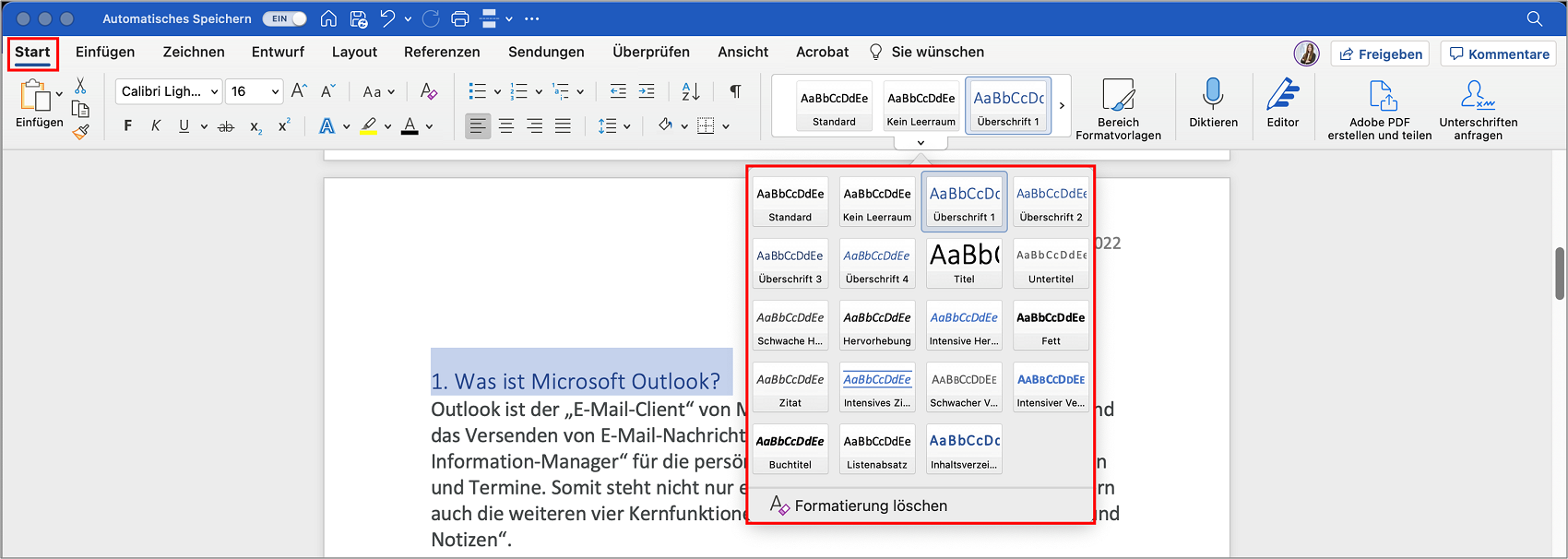Switch to the Zeichnen tab

coord(194,52)
